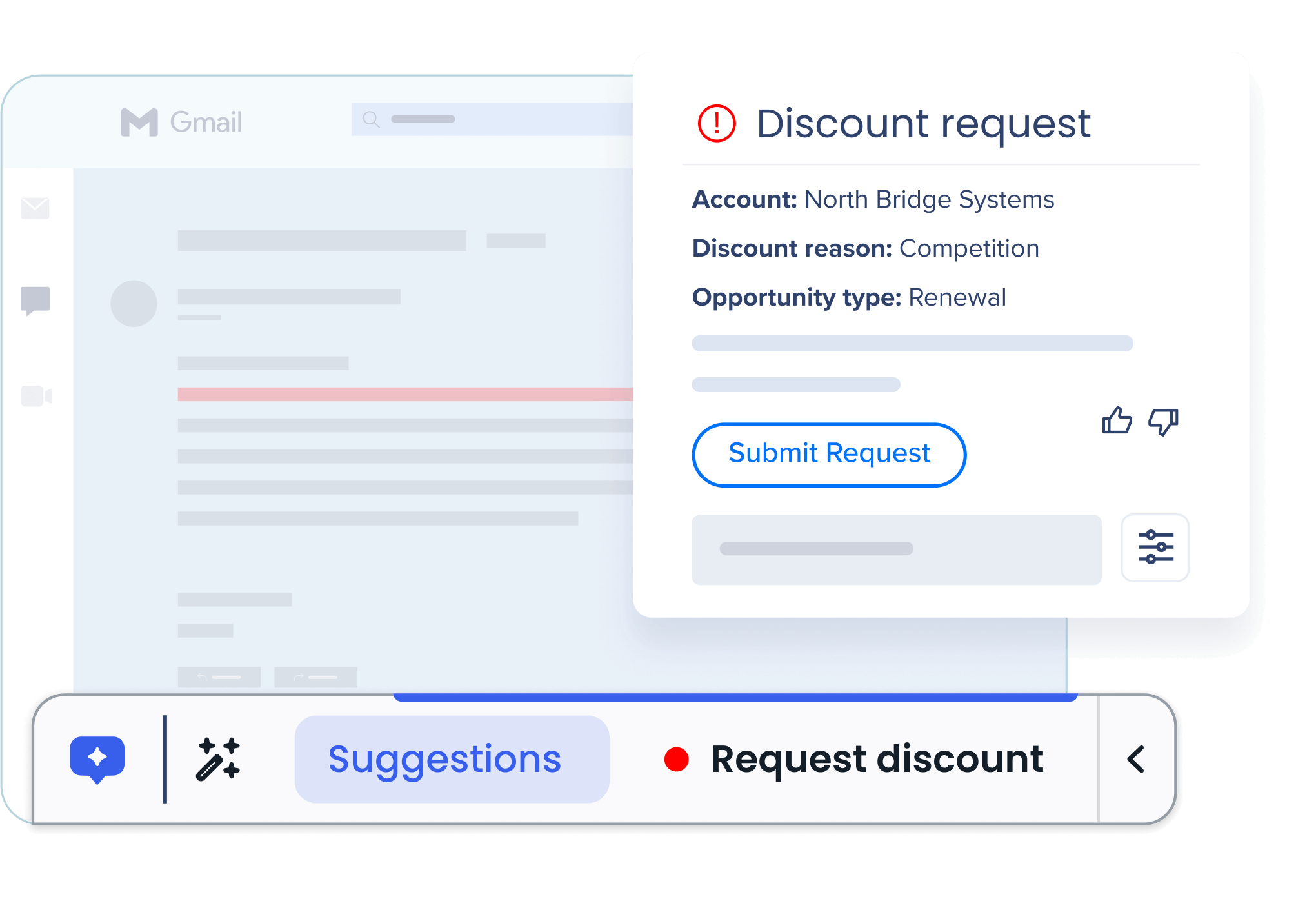This screenshot has width=1316, height=917.
Task: Click the red alert exclamation icon
Action: point(717,123)
